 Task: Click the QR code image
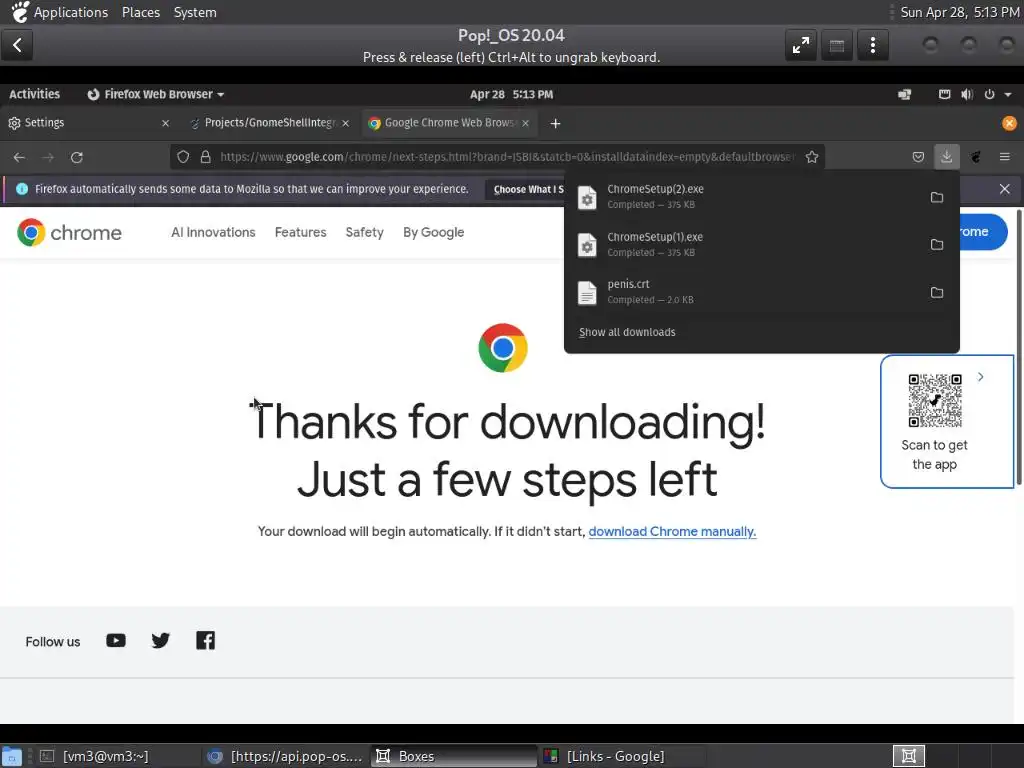point(935,400)
